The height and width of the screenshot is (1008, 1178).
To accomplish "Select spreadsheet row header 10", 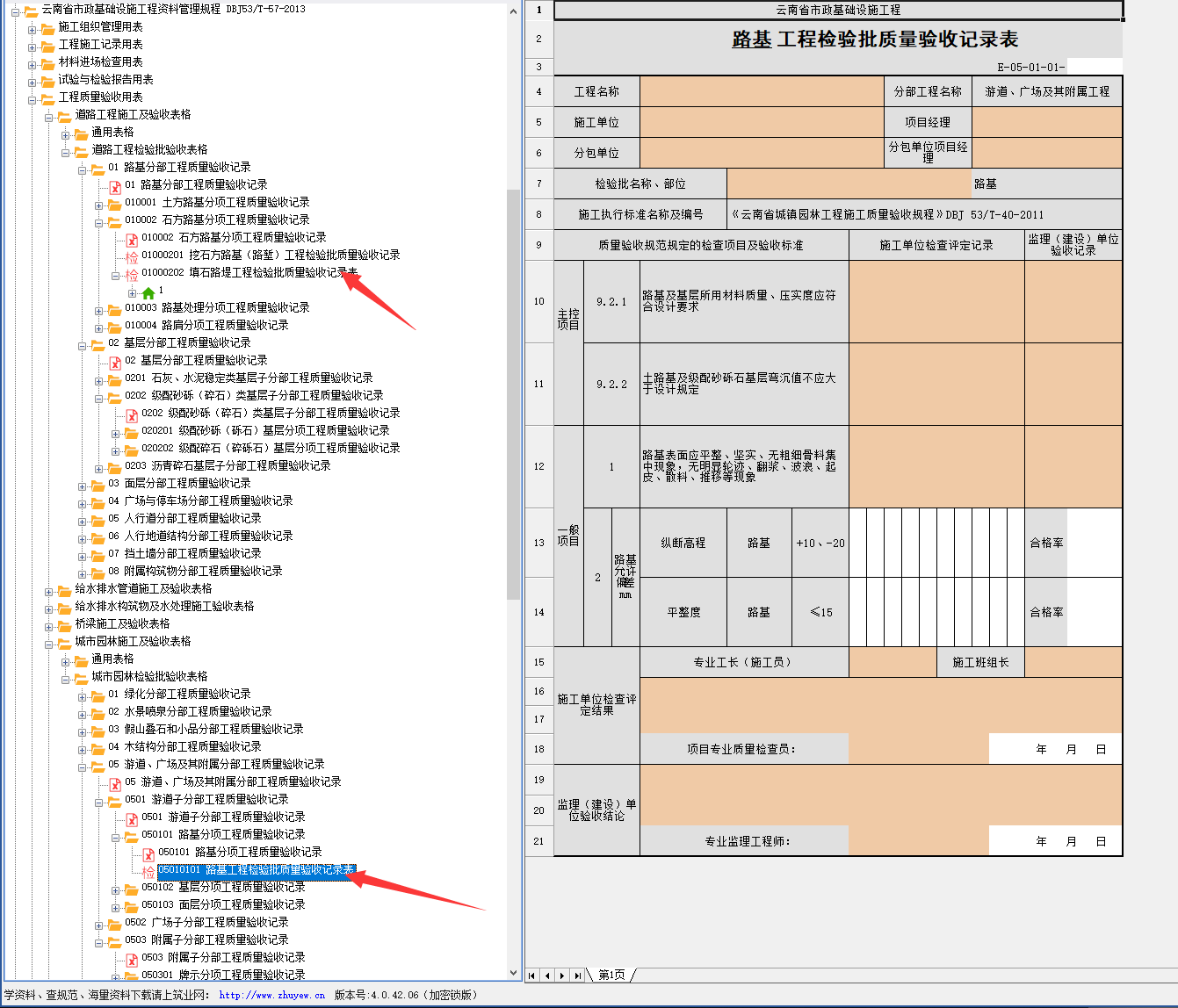I will pyautogui.click(x=539, y=301).
